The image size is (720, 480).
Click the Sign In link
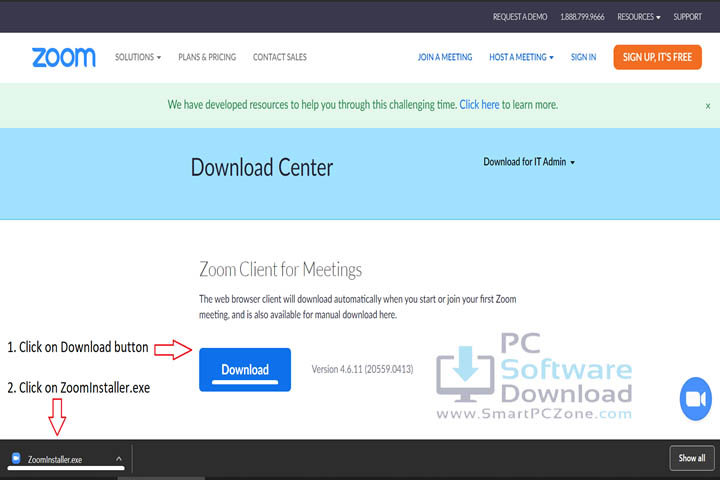click(x=583, y=57)
